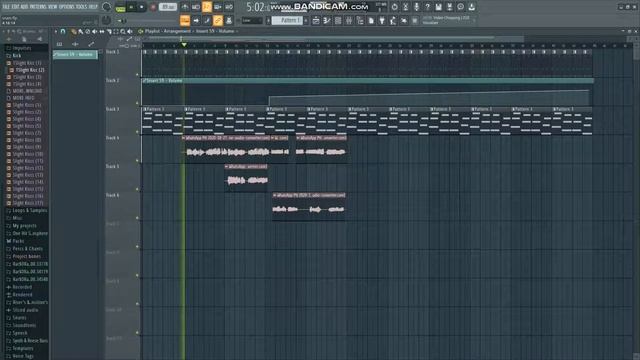Open the EDIT menu
Screen dimensions: 640x360
click(x=15, y=7)
